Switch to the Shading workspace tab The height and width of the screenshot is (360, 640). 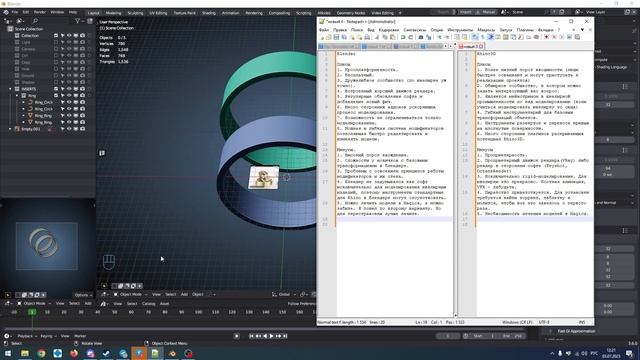pos(209,13)
